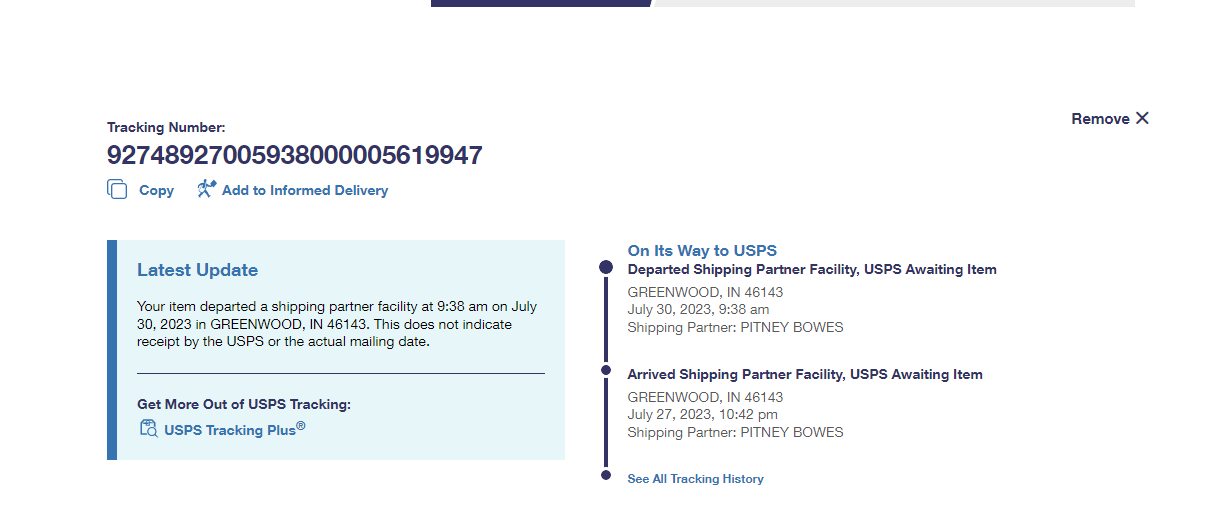Click the timeline dot beside See All Tracking History
This screenshot has width=1208, height=512.
(605, 475)
